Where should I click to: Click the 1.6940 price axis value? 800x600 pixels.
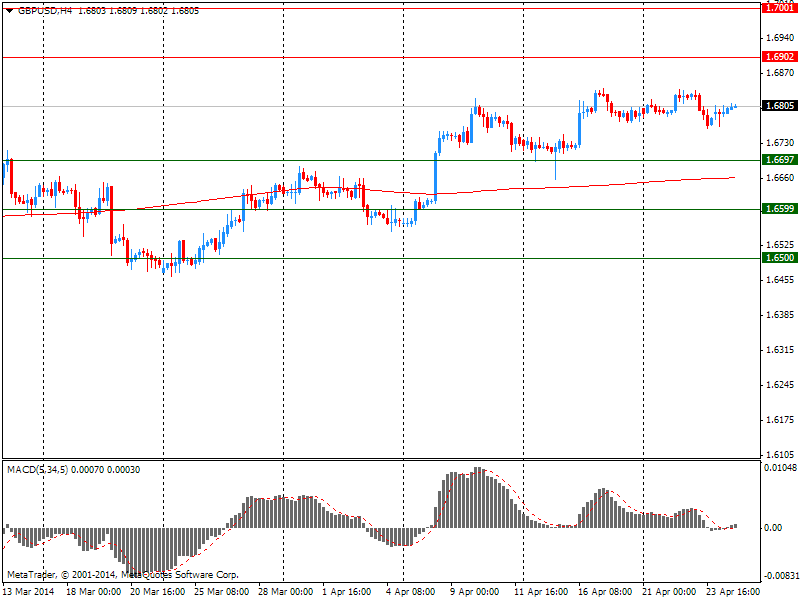(780, 38)
